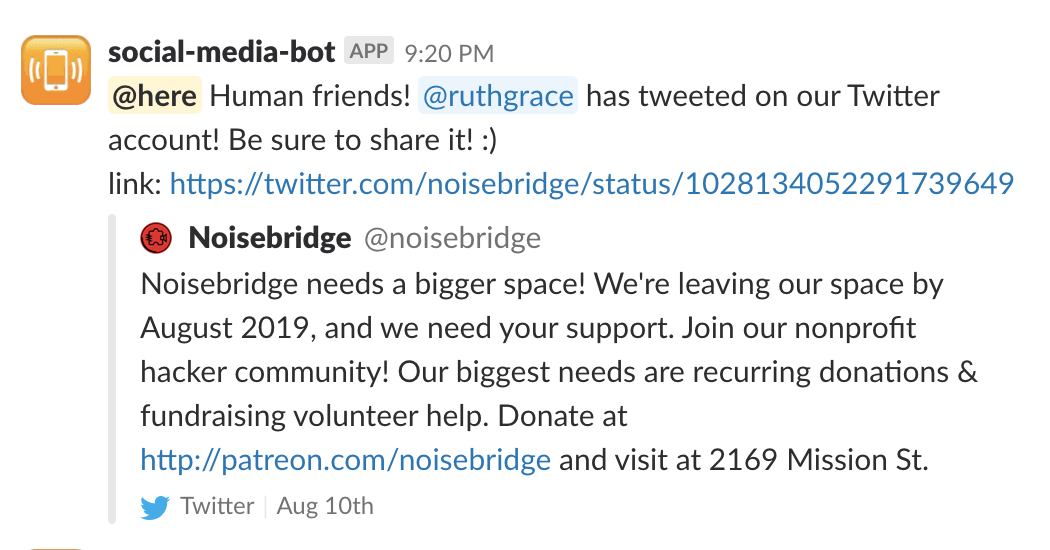Click the Aug 10th tweet date

[325, 506]
